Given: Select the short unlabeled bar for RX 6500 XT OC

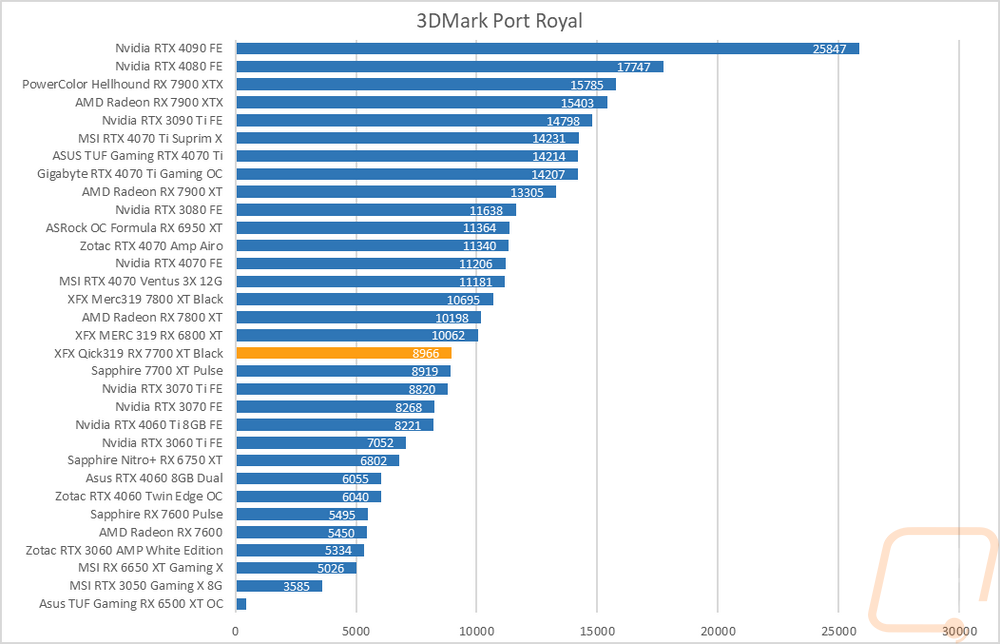Looking at the screenshot, I should coord(241,604).
